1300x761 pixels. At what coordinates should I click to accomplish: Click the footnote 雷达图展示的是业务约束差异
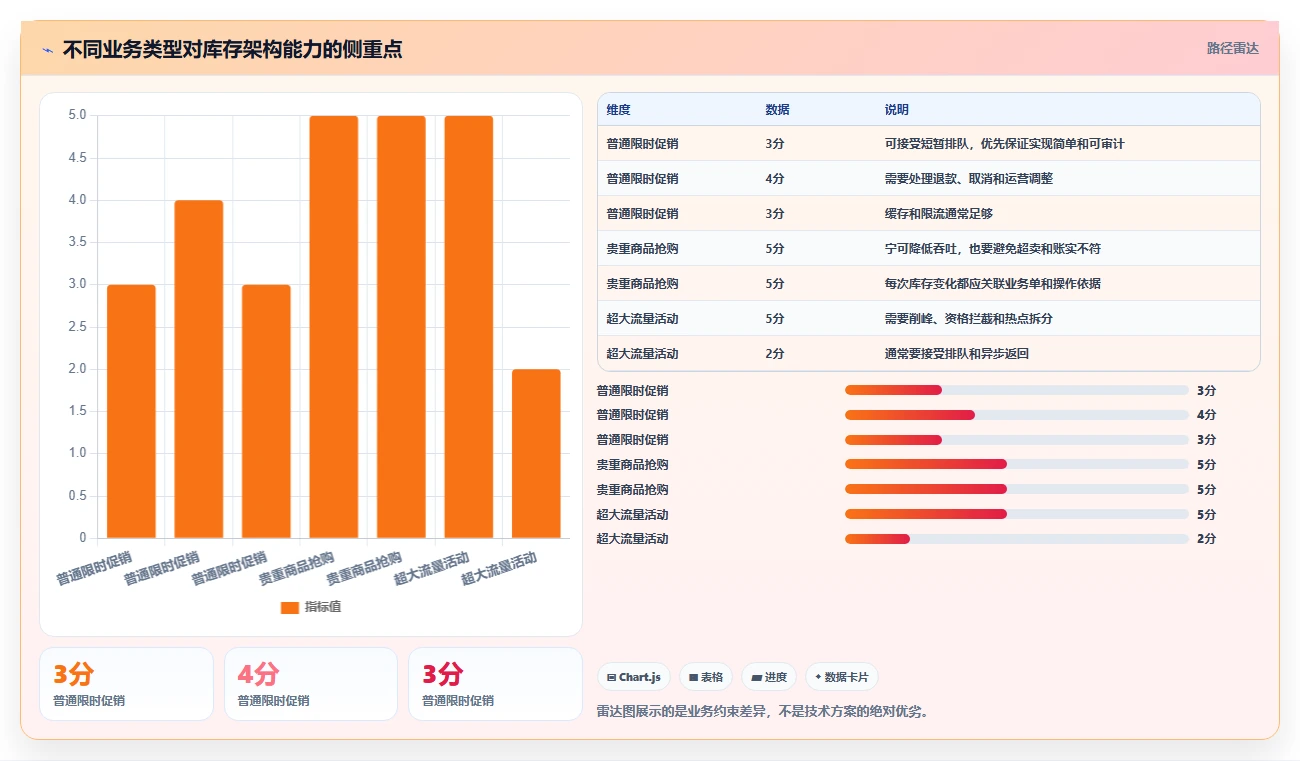763,712
